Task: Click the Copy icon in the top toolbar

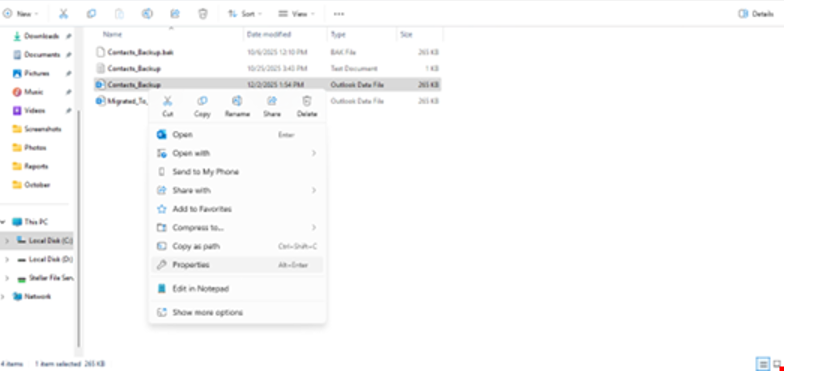Action: [x=91, y=14]
